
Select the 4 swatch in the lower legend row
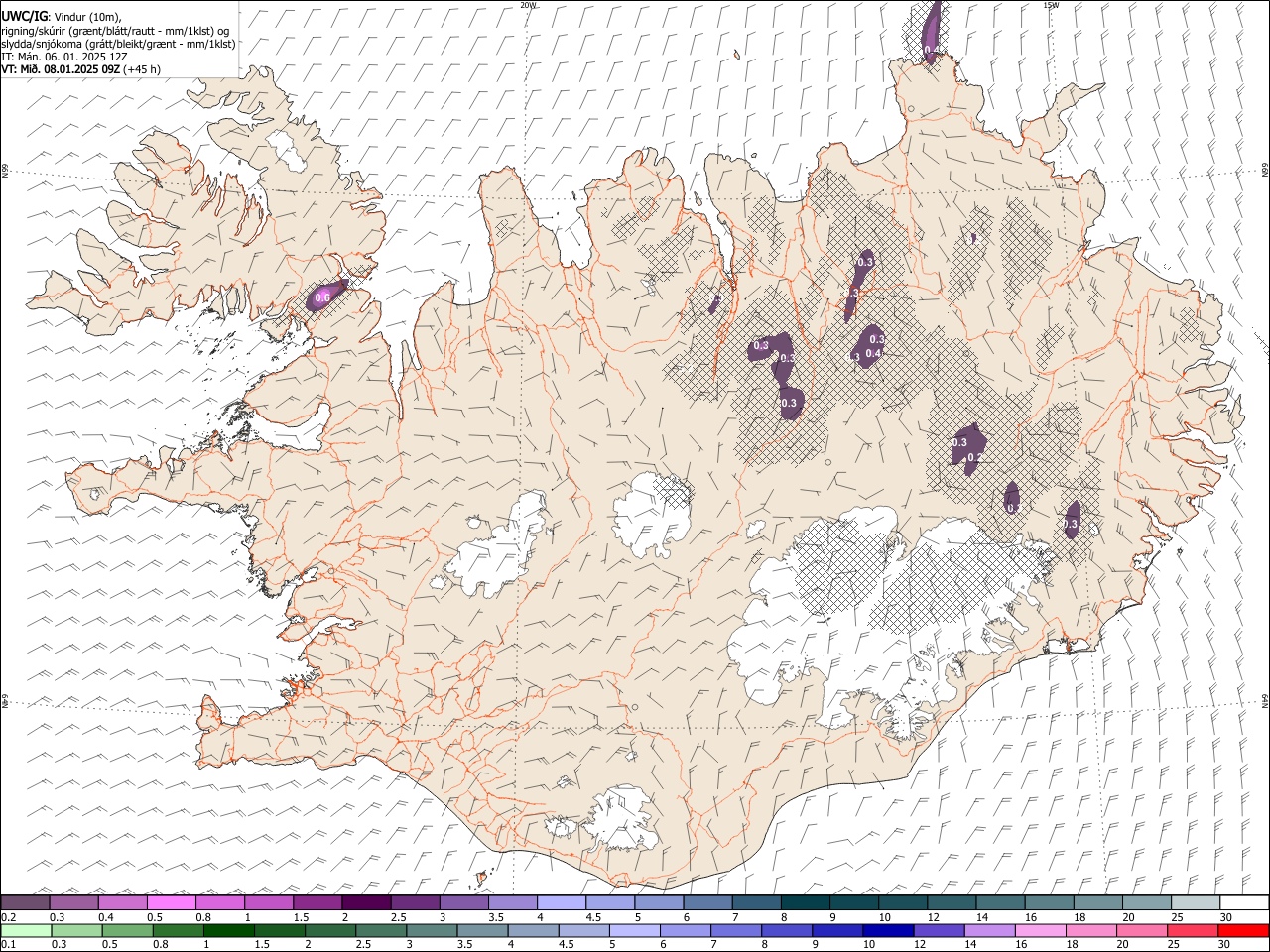tap(533, 930)
